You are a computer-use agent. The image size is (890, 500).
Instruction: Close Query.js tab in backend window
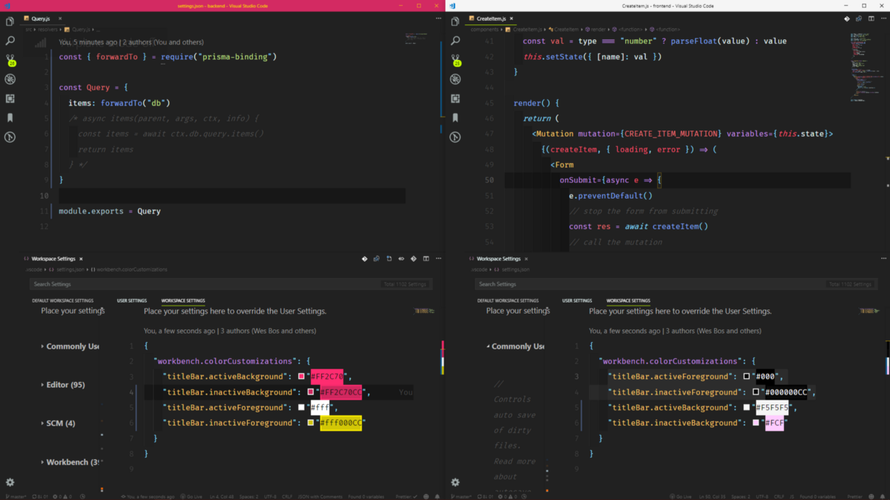[x=60, y=19]
